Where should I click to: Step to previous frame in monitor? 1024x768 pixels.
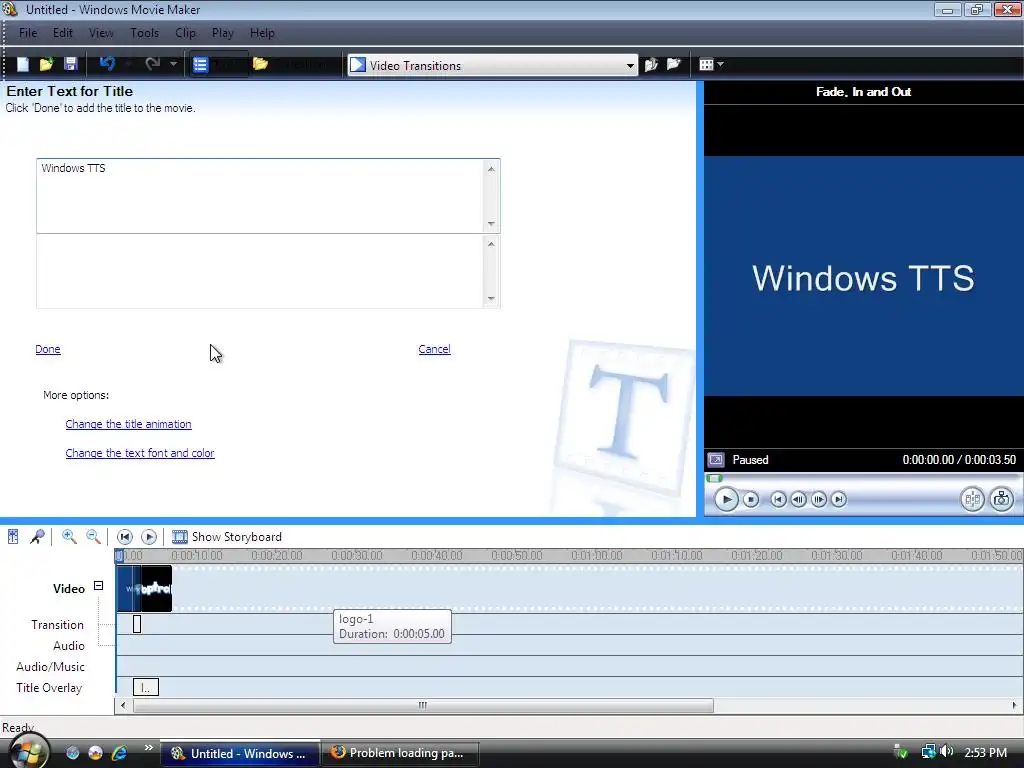coord(798,500)
